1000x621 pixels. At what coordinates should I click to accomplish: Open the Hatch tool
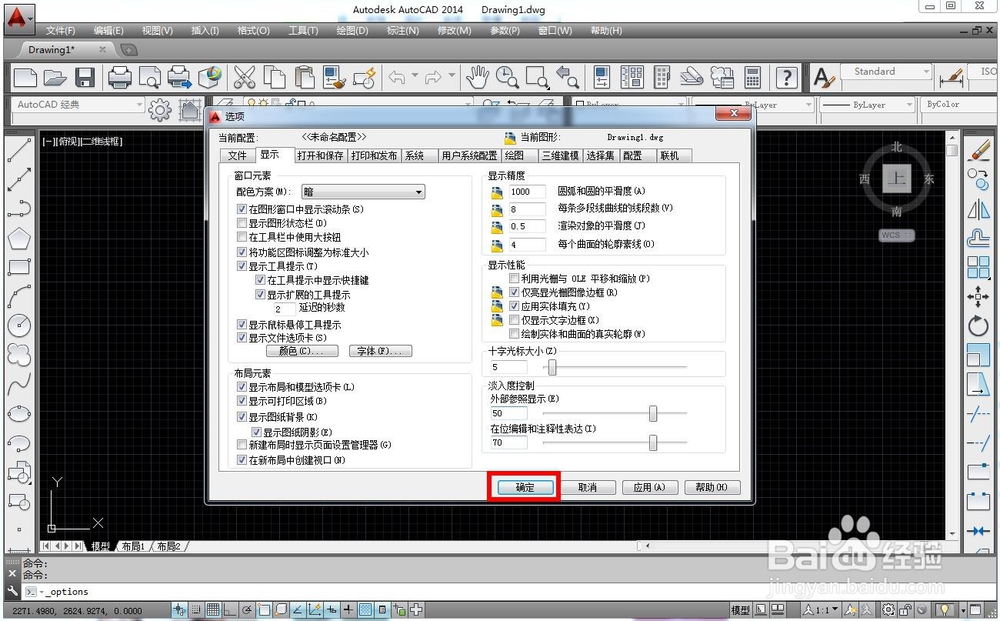pos(20,549)
